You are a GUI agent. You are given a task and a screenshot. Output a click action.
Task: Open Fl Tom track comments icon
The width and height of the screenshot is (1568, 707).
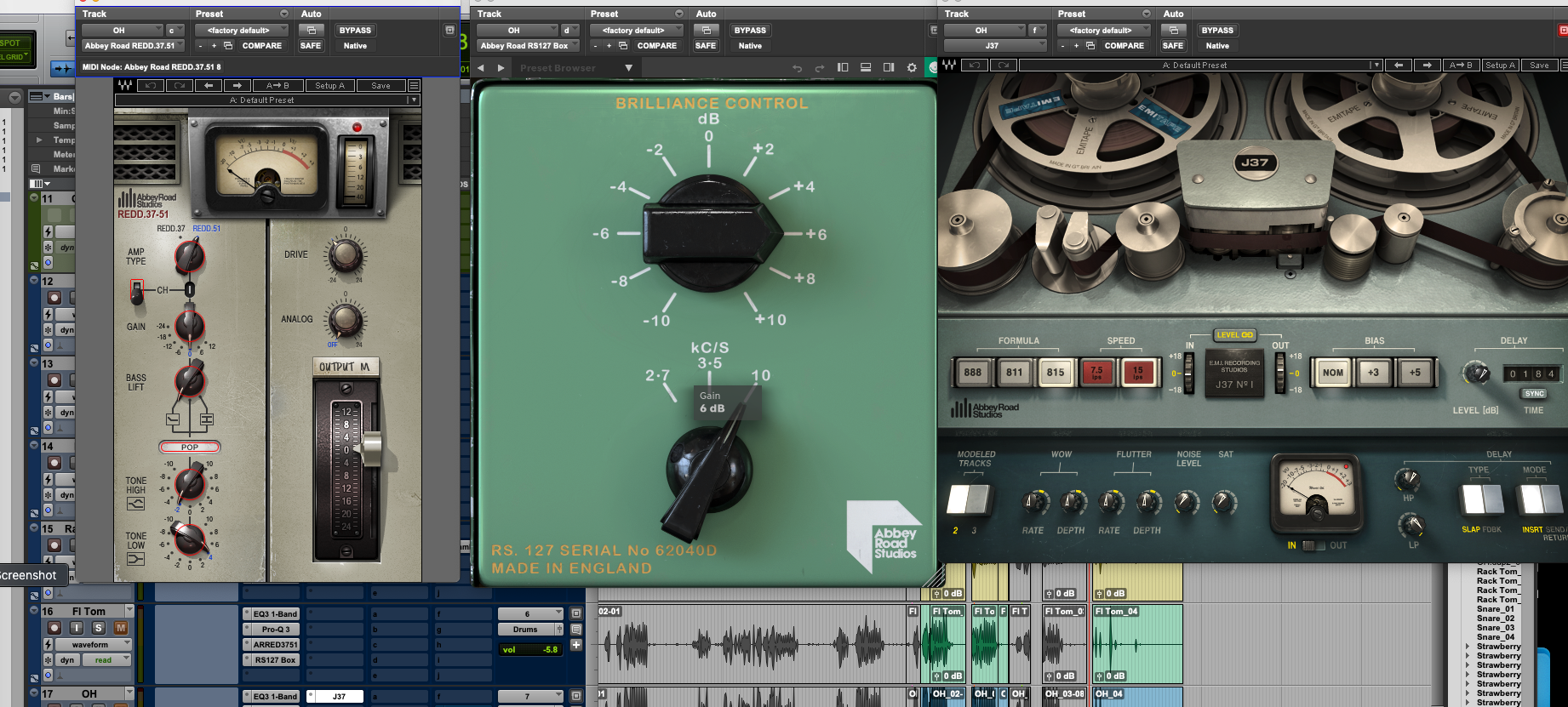[x=576, y=630]
